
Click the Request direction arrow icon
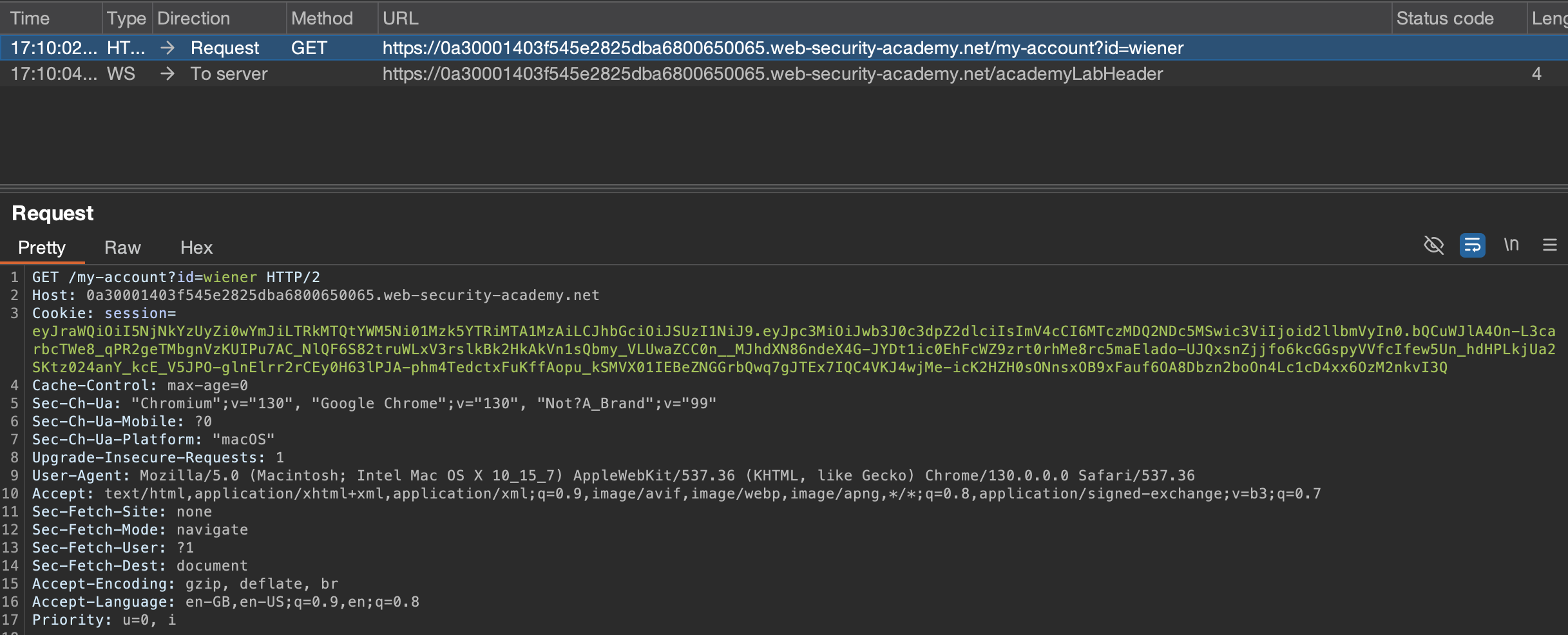point(167,48)
